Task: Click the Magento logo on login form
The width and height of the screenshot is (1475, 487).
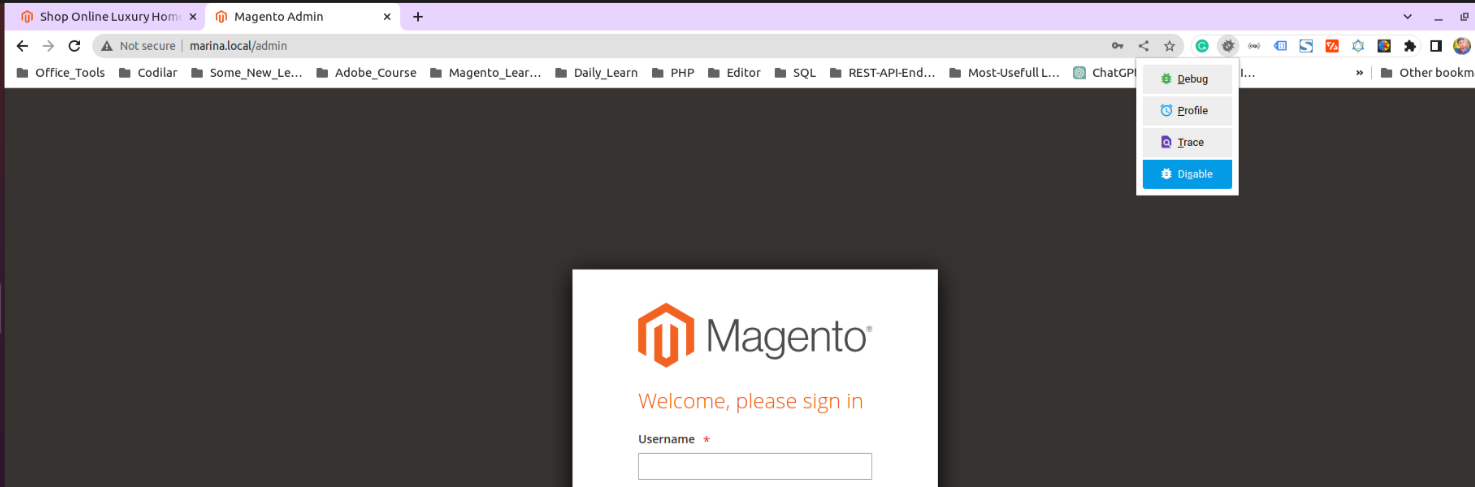Action: (x=755, y=335)
